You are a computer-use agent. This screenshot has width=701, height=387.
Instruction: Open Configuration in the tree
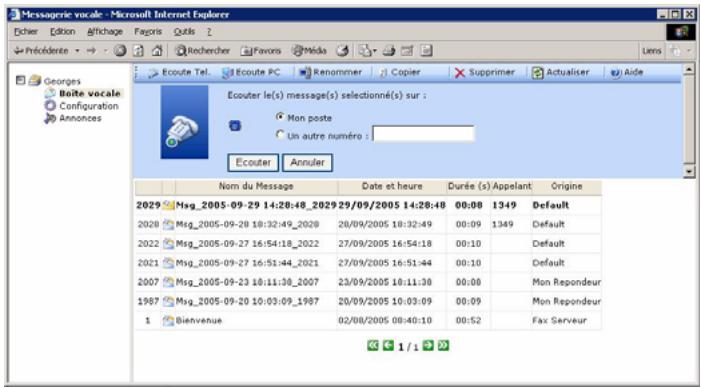coord(89,106)
